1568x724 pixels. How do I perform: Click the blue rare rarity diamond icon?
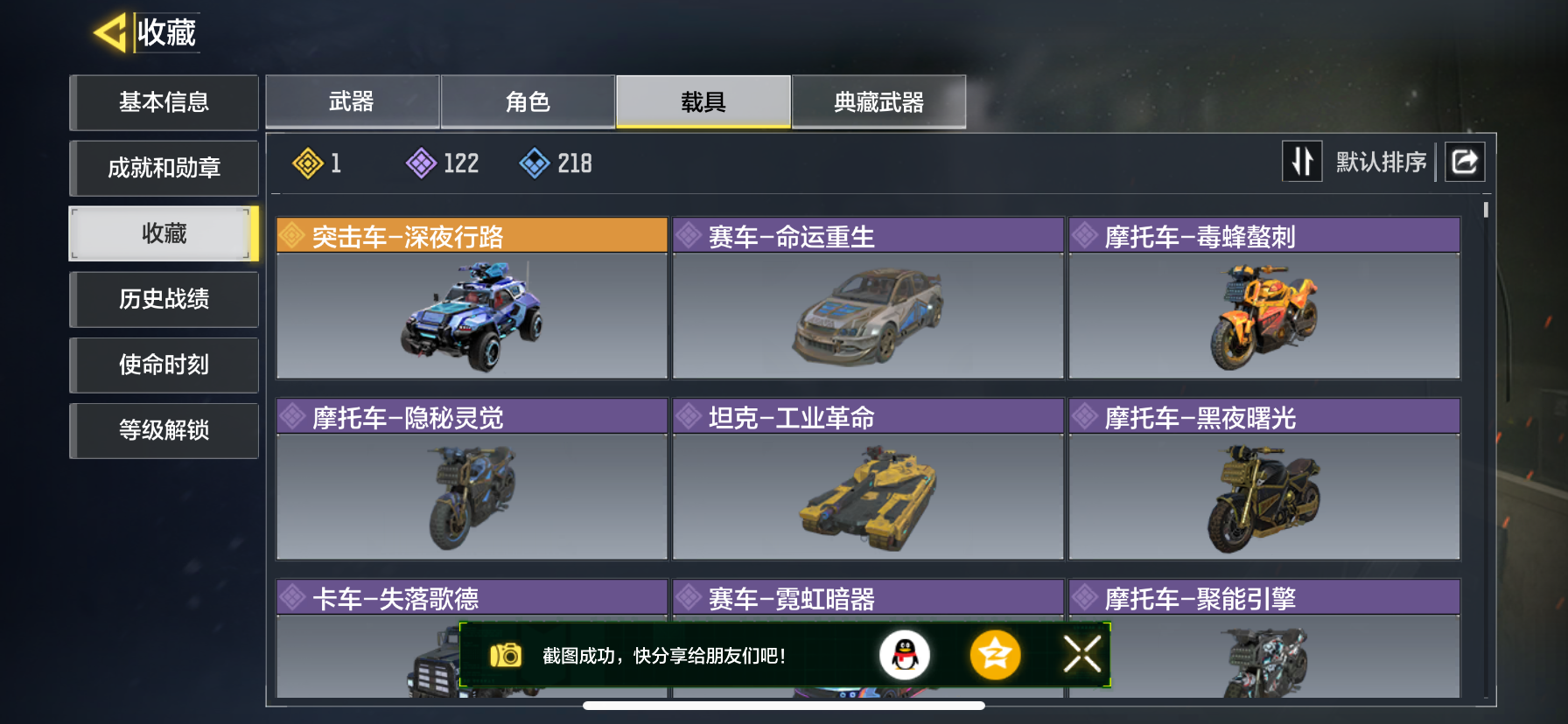click(535, 164)
